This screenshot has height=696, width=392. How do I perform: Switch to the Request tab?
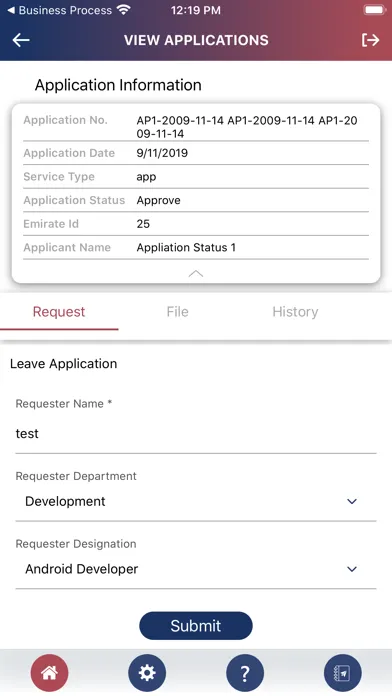coord(59,312)
